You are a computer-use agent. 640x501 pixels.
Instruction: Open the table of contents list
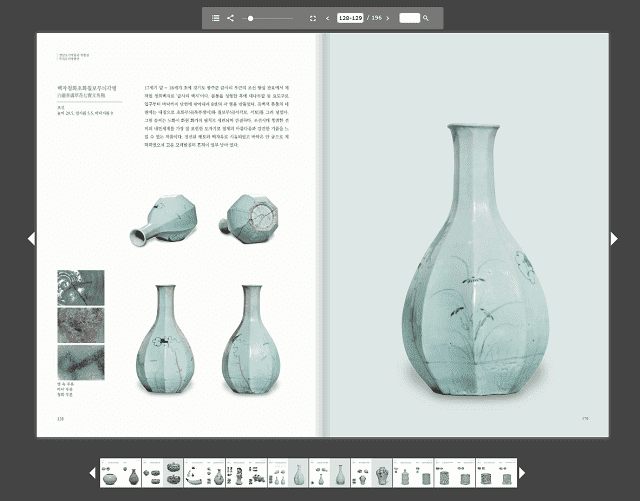click(x=215, y=18)
